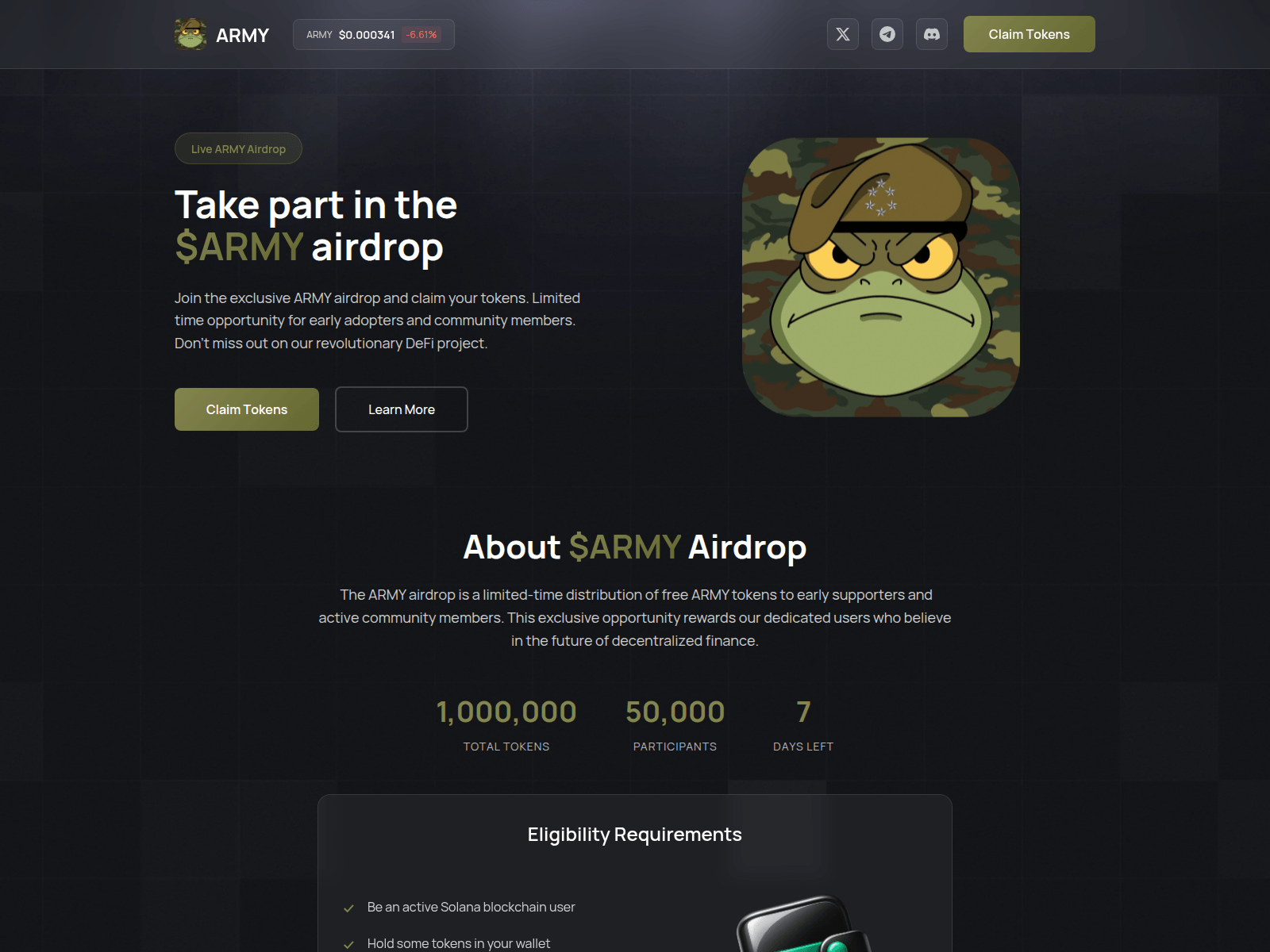Click the Eligibility Requirements heading
Image resolution: width=1270 pixels, height=952 pixels.
[635, 835]
